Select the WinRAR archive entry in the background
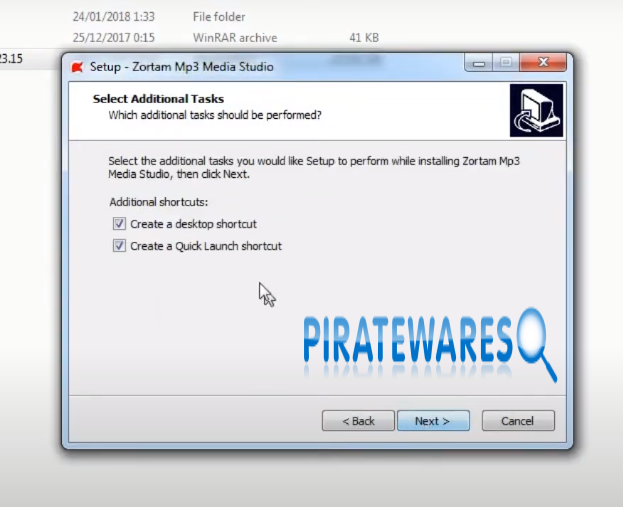This screenshot has height=507, width=623. tap(234, 38)
